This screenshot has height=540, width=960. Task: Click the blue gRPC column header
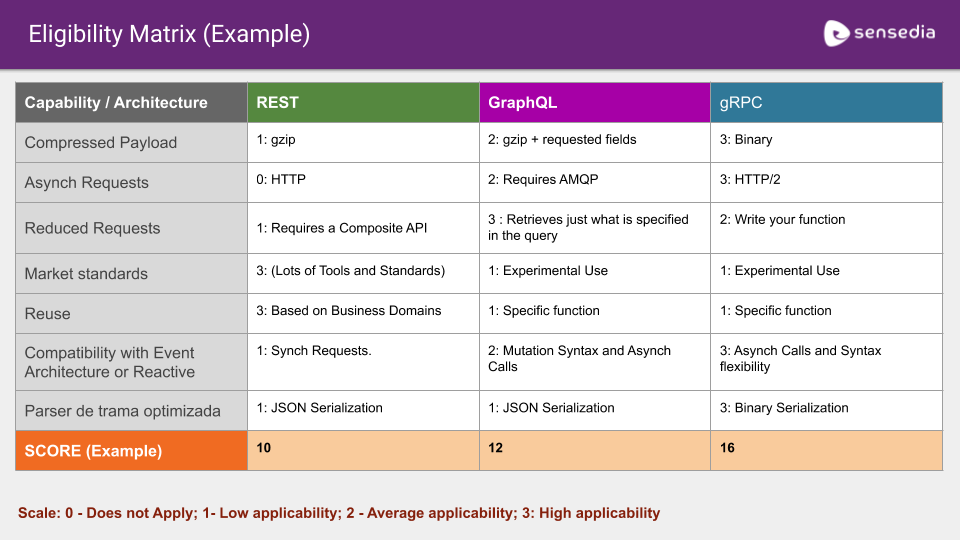coord(827,103)
